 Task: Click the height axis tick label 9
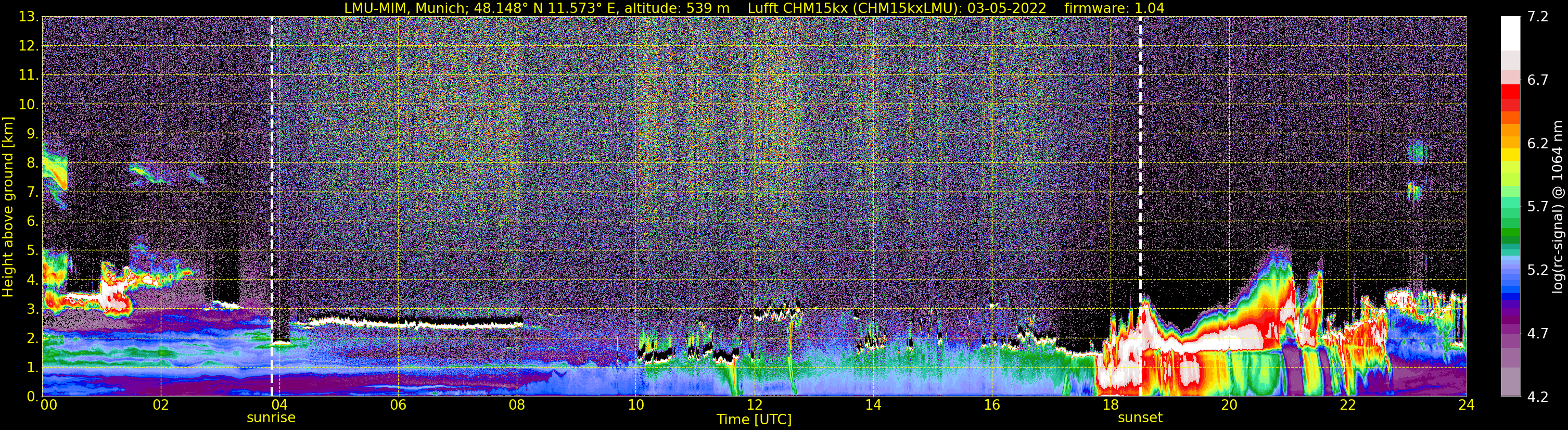32,134
